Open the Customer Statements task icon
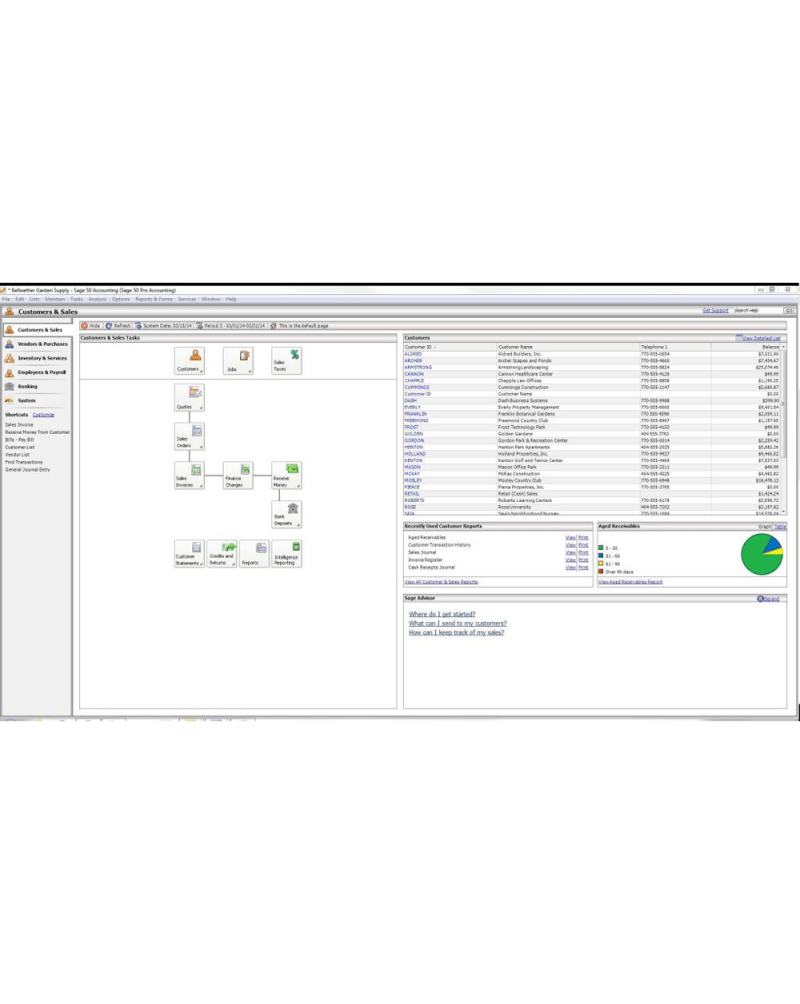The image size is (800, 1004). click(x=189, y=553)
